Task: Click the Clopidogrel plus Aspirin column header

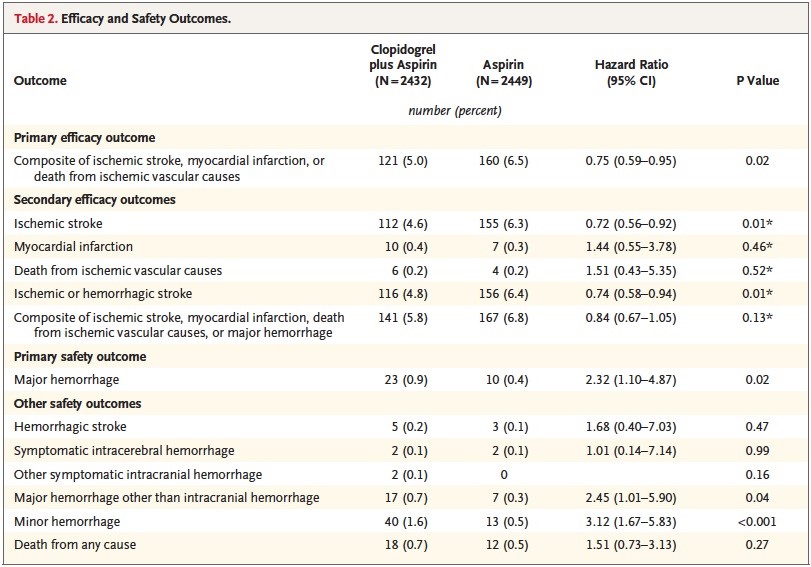Action: pos(403,65)
